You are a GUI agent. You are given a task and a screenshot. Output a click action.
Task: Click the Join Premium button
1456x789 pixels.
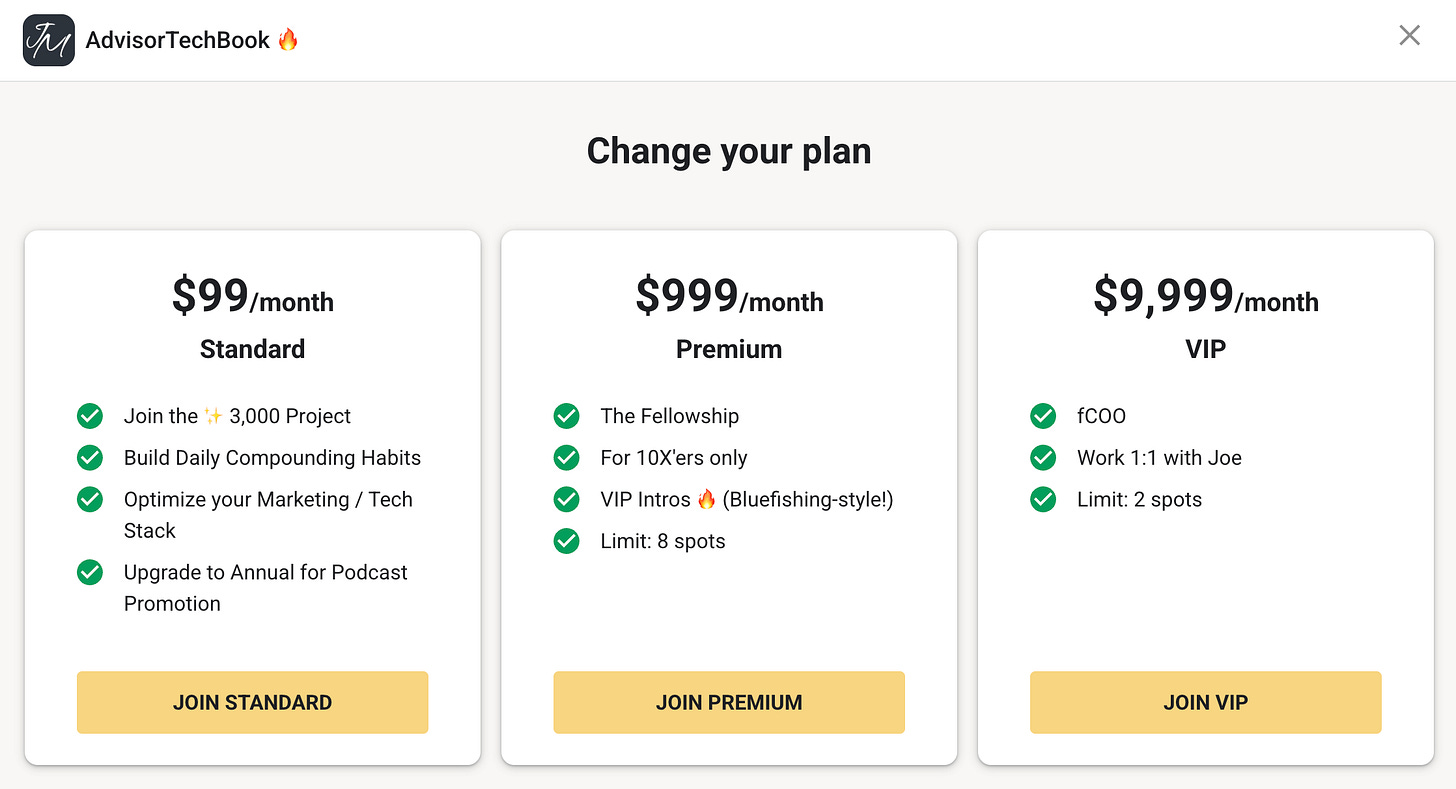[729, 702]
